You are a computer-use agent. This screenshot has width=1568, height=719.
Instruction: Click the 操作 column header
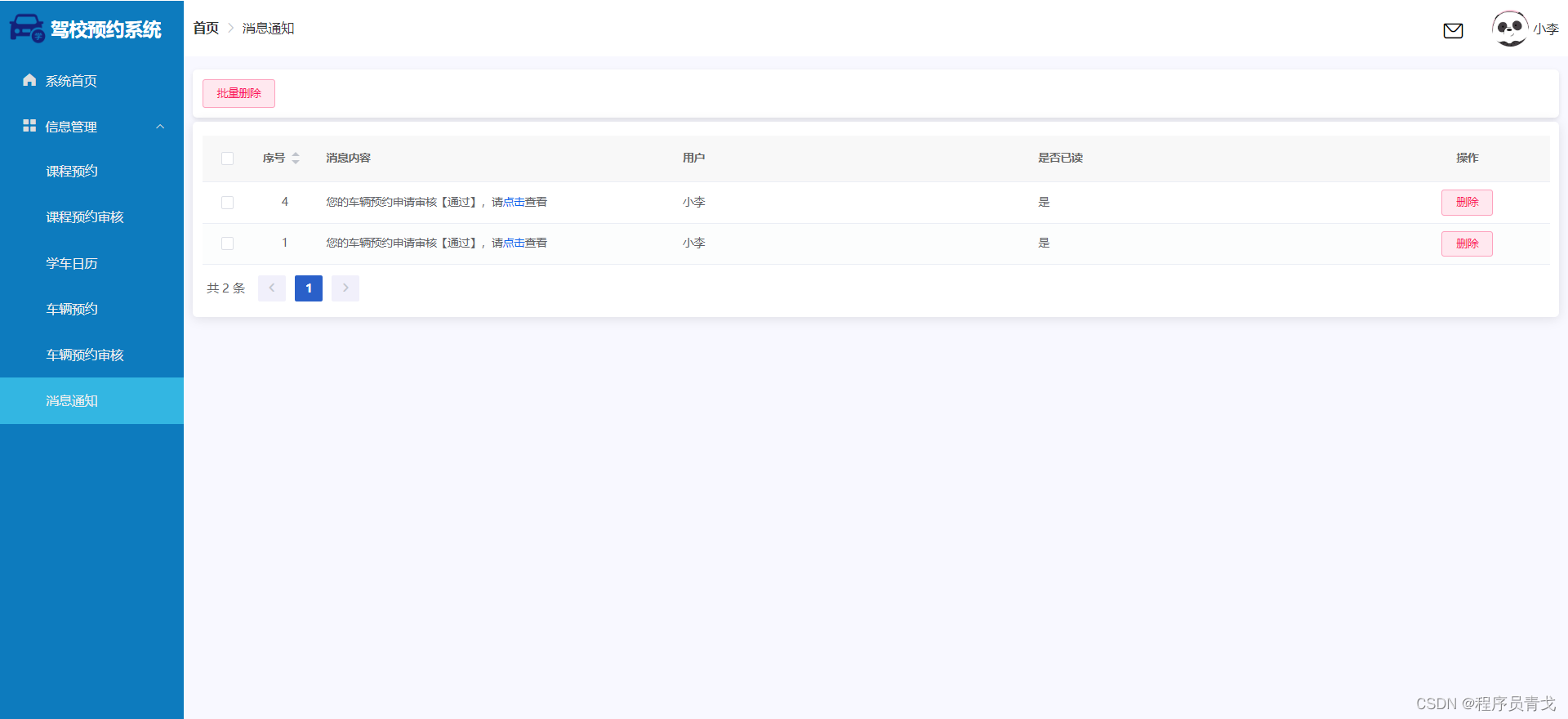(1467, 159)
